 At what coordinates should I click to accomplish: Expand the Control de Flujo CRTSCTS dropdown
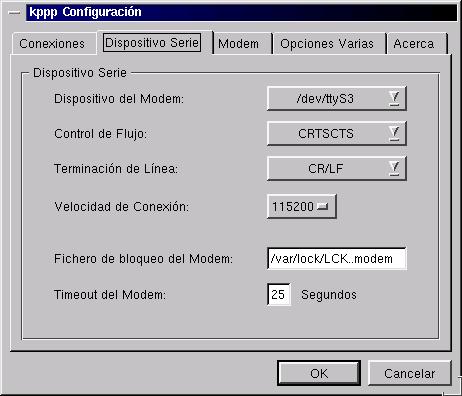point(337,134)
